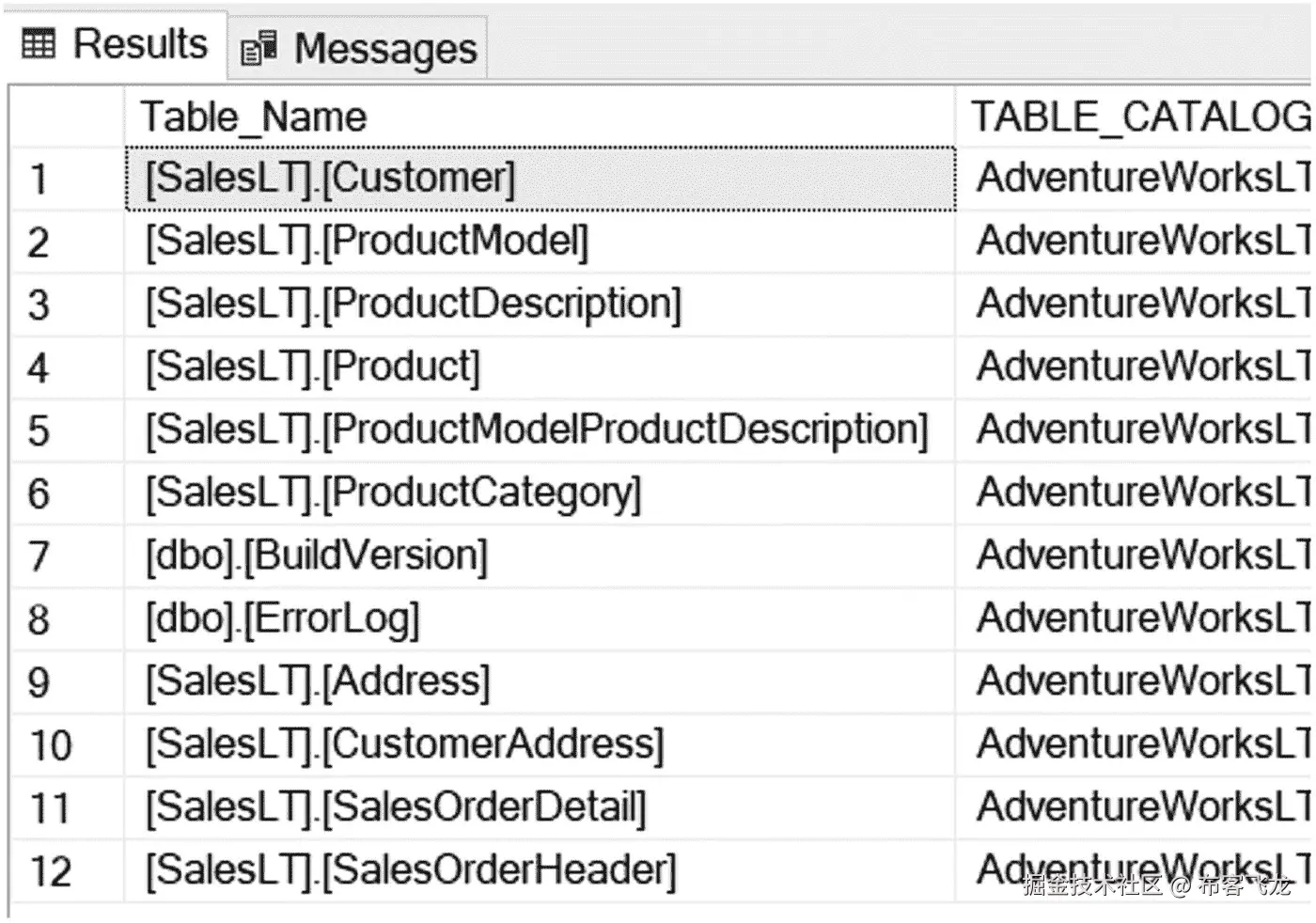Click the [SalesLT].[Address] cell
The width and height of the screenshot is (1316, 923).
tap(540, 682)
